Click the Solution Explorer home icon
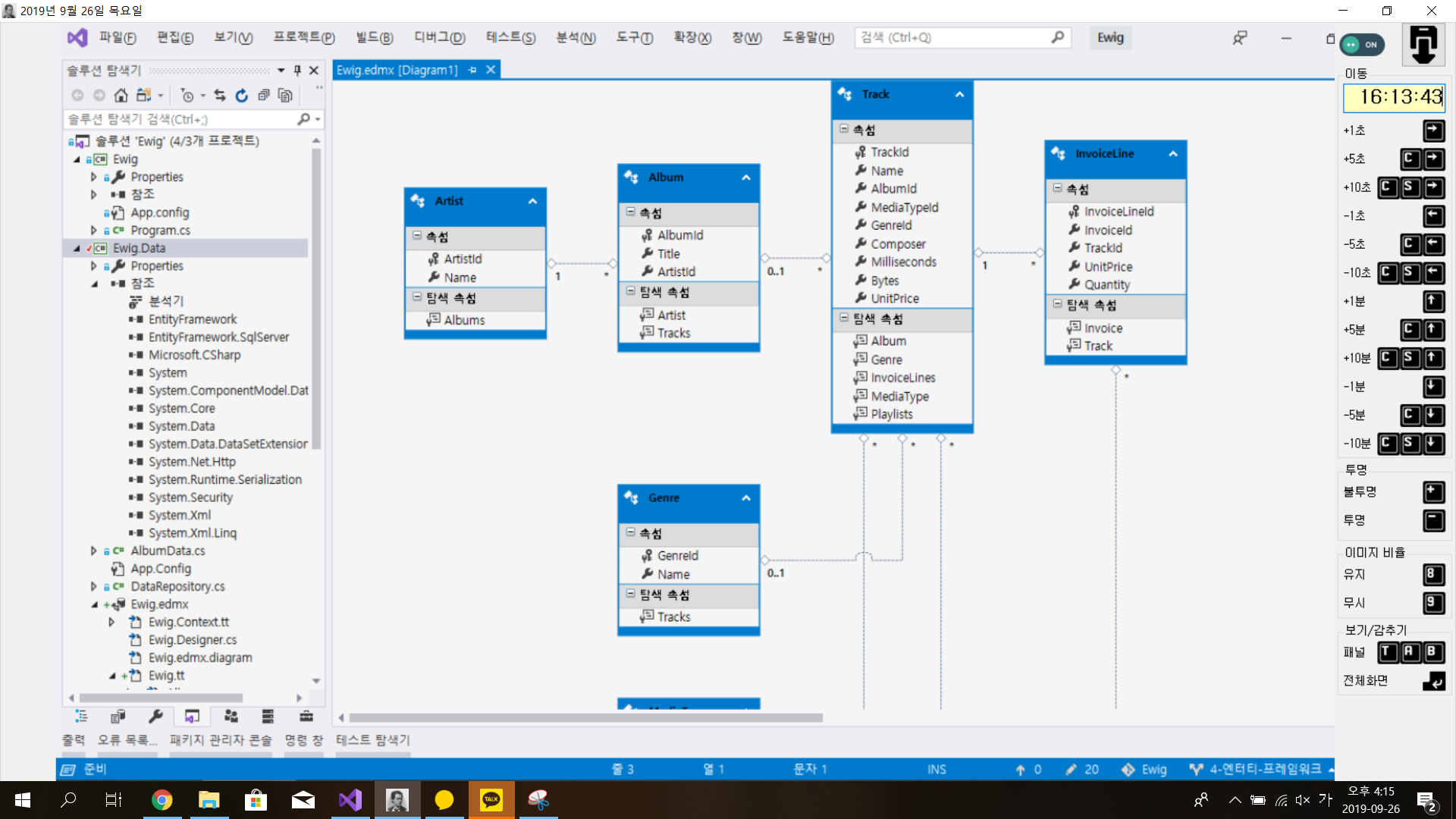The height and width of the screenshot is (819, 1456). coord(121,96)
